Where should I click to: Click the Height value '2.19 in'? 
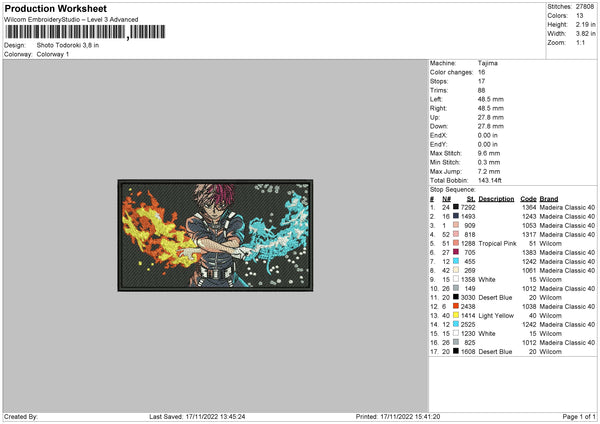585,24
